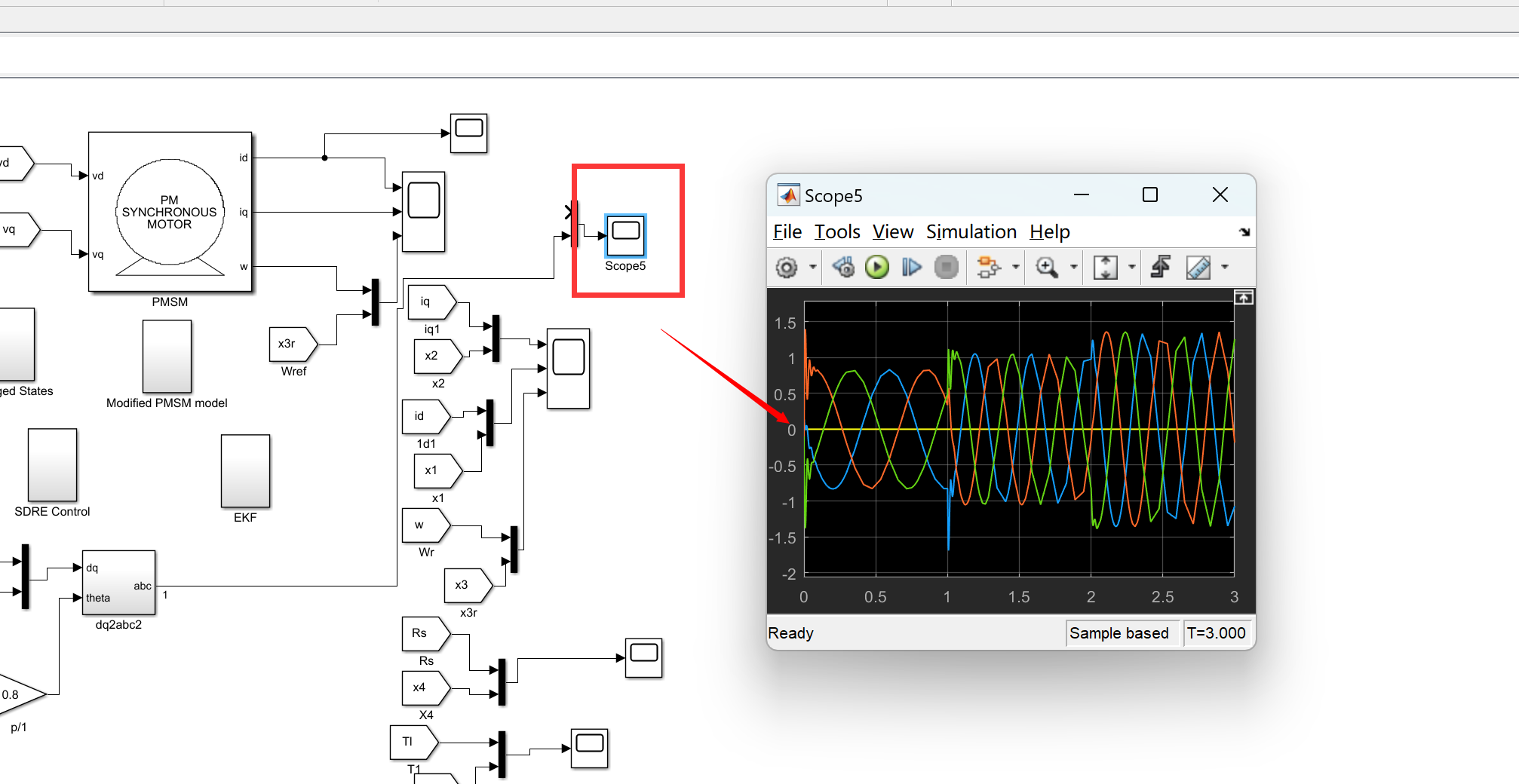This screenshot has height=784, width=1519.
Task: Select the mux before Scope5
Action: (575, 224)
